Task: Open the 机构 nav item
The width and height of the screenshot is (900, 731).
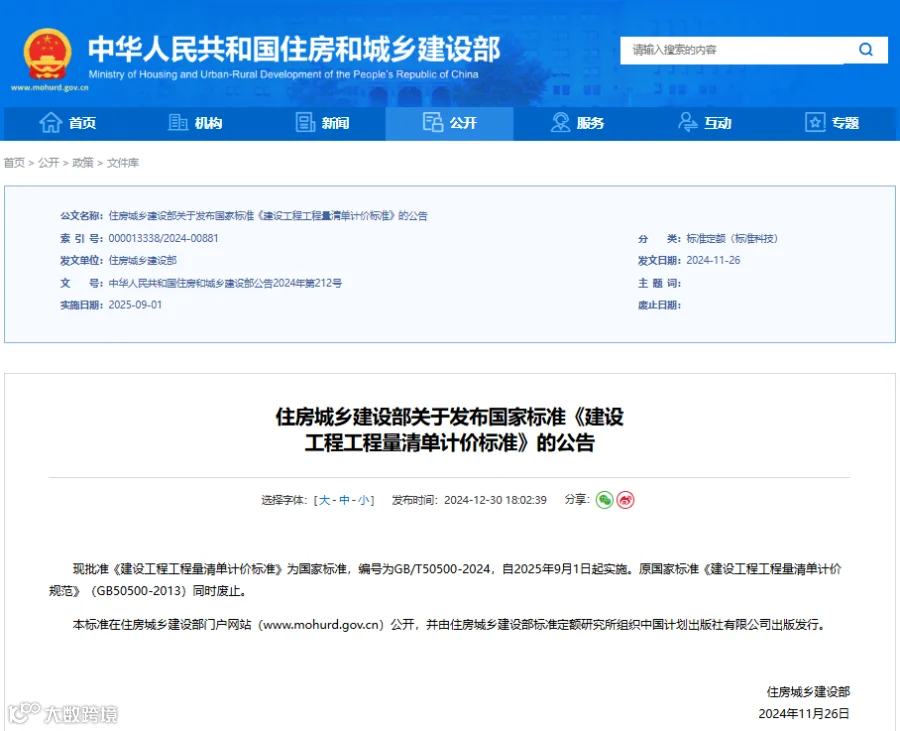Action: coord(195,123)
